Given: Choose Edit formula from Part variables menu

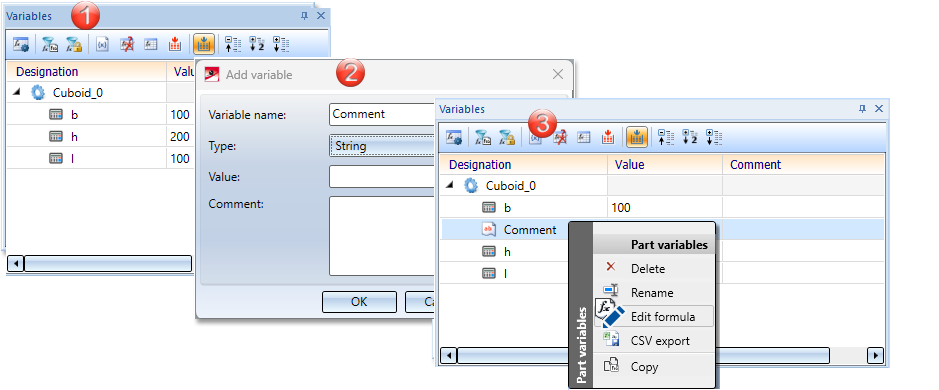Looking at the screenshot, I should (654, 316).
